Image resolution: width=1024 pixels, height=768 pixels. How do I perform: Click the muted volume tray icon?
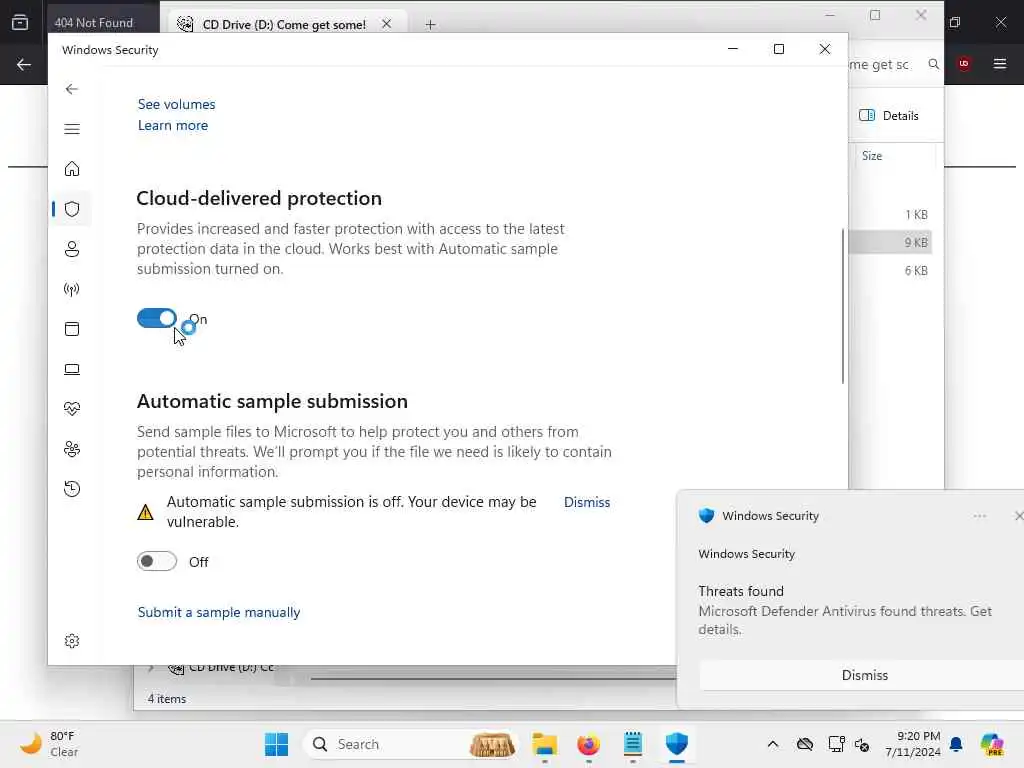(x=862, y=744)
